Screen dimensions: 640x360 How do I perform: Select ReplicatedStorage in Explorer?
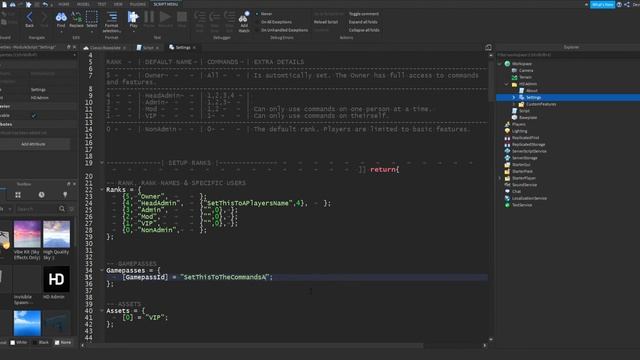click(x=529, y=145)
